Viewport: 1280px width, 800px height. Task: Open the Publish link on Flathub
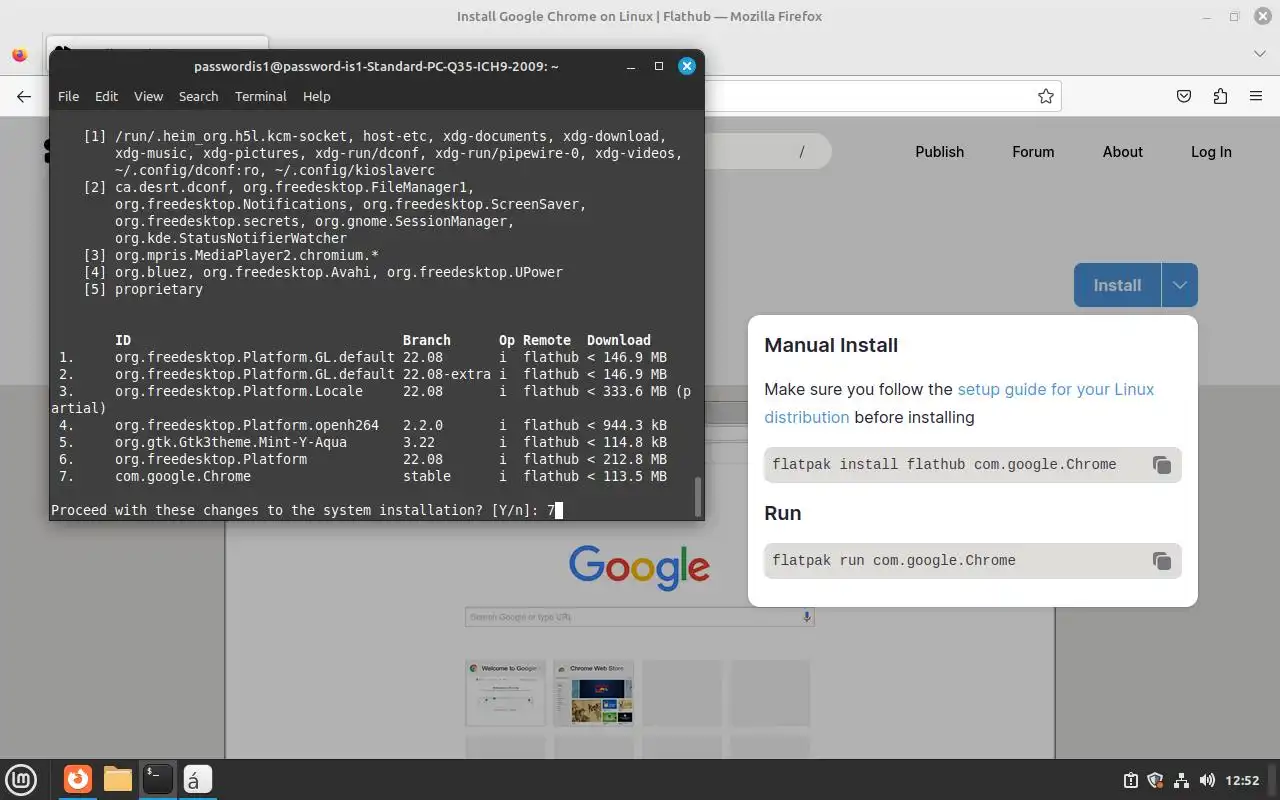tap(939, 152)
